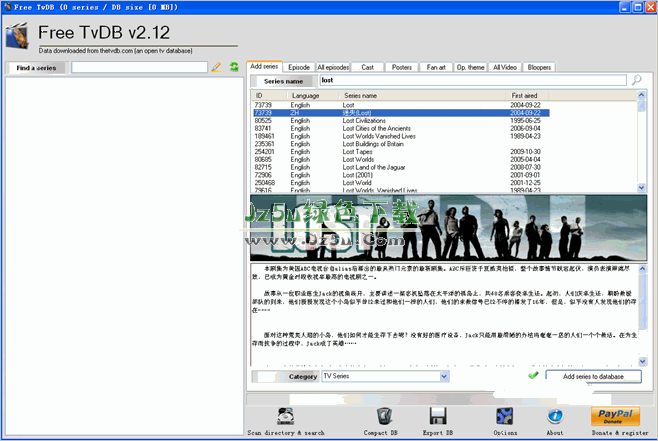Click the green refresh icon

point(234,67)
